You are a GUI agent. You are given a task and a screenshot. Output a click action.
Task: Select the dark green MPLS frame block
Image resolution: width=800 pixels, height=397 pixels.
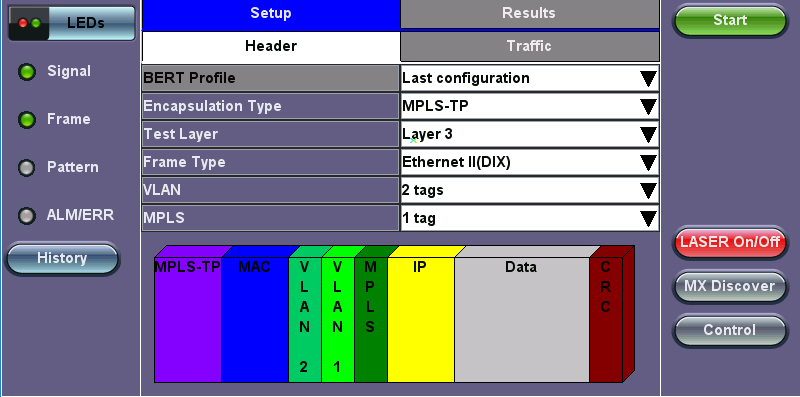[x=371, y=319]
